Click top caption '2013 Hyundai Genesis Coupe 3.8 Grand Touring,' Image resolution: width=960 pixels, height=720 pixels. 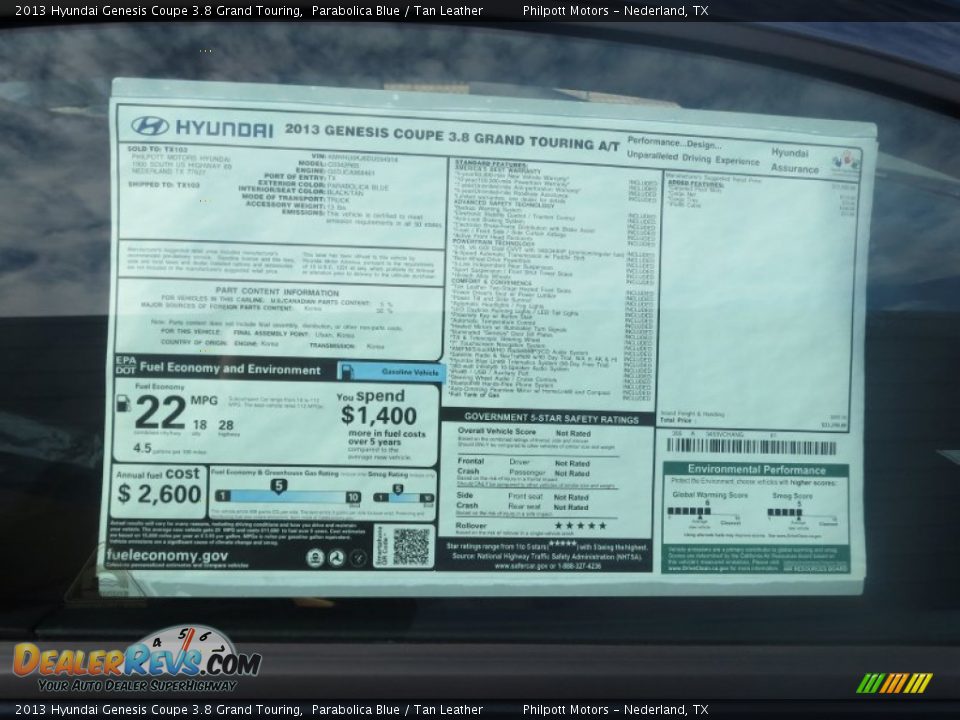pos(159,10)
